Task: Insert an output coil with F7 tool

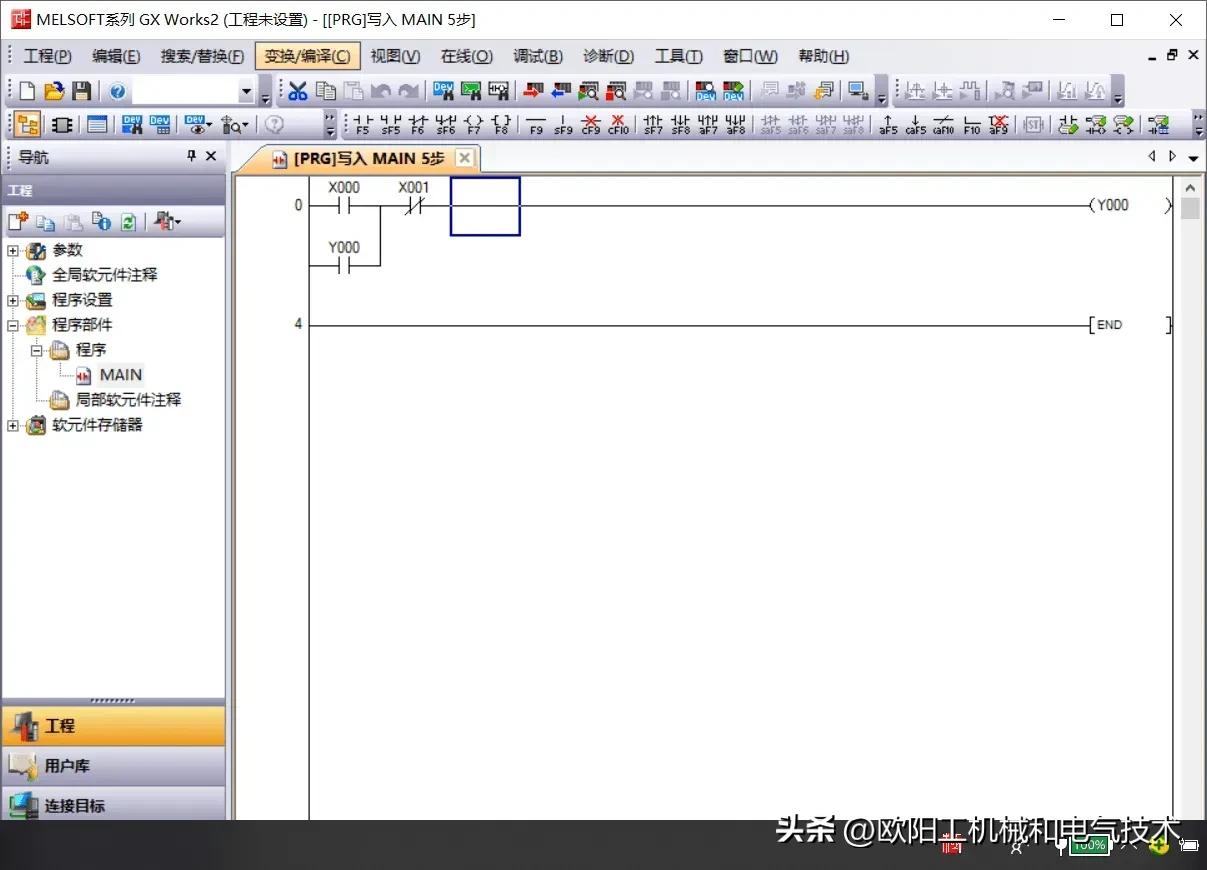Action: click(473, 125)
